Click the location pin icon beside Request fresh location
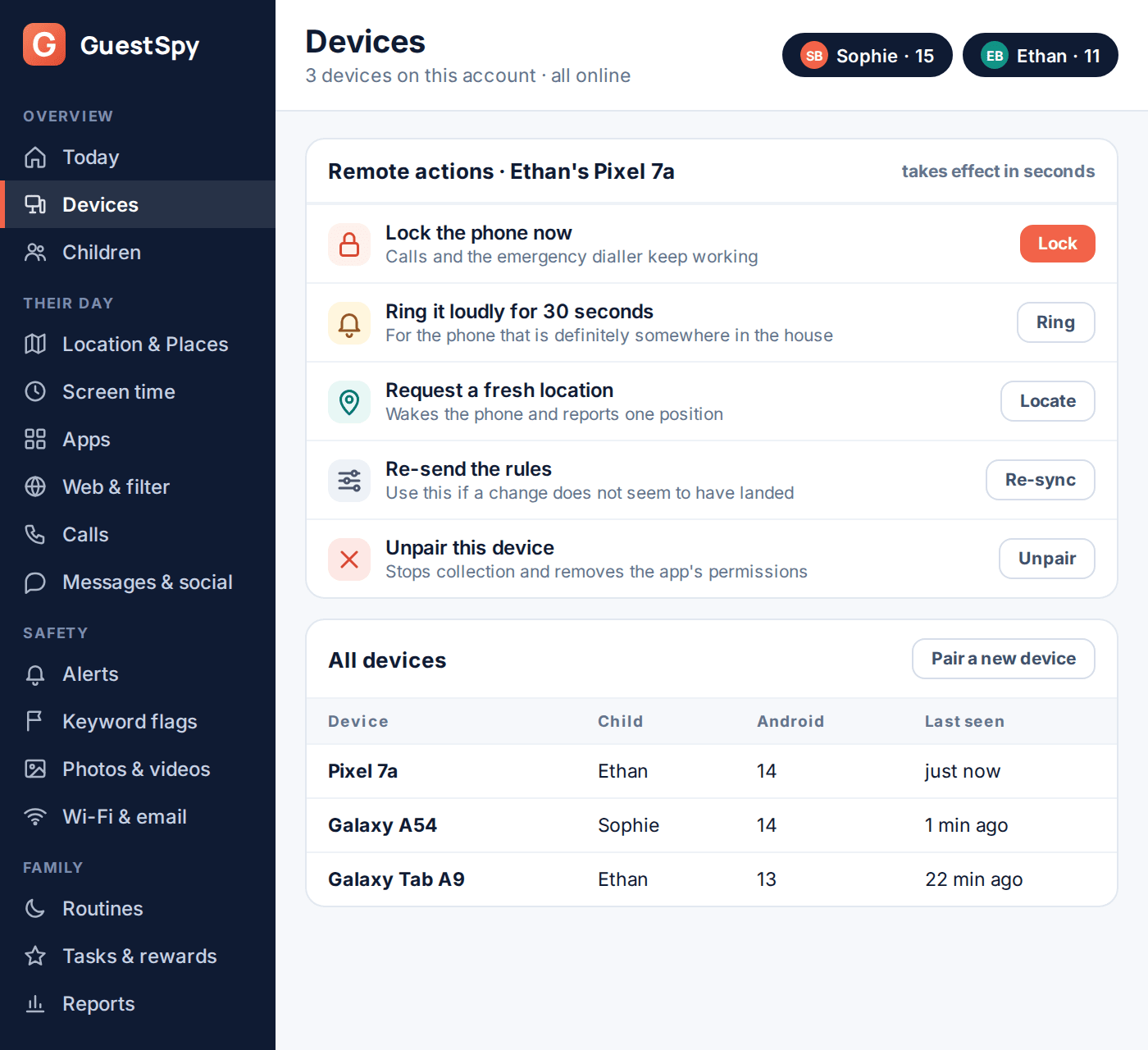The image size is (1148, 1050). point(349,402)
